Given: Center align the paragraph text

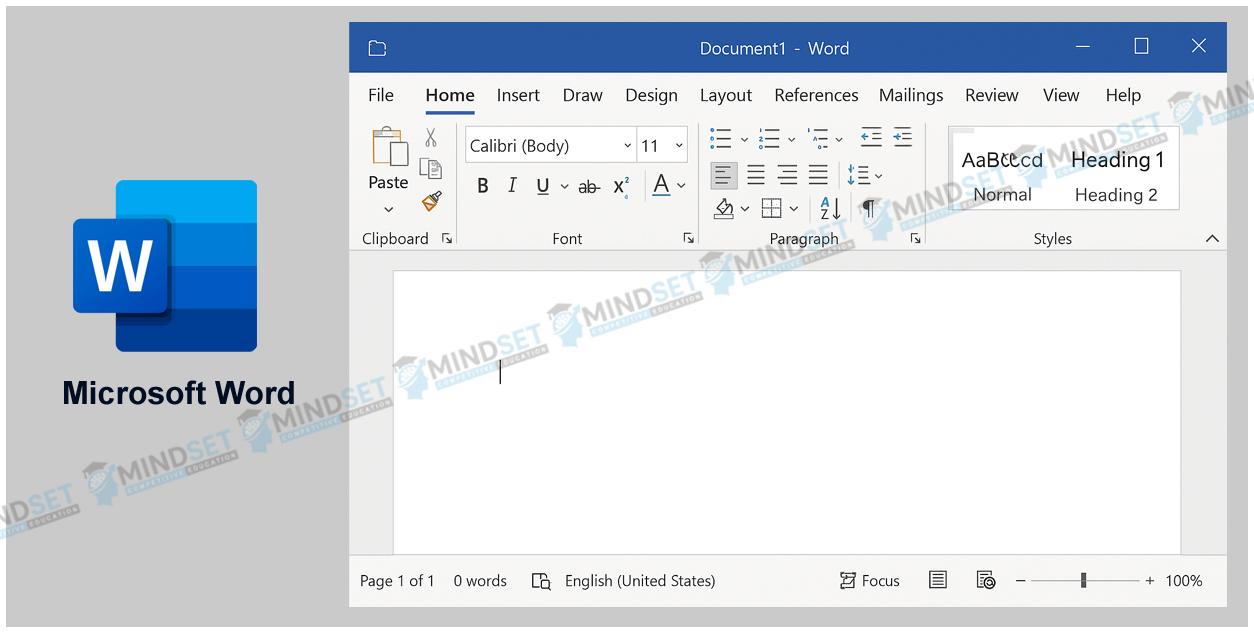Looking at the screenshot, I should pos(756,176).
